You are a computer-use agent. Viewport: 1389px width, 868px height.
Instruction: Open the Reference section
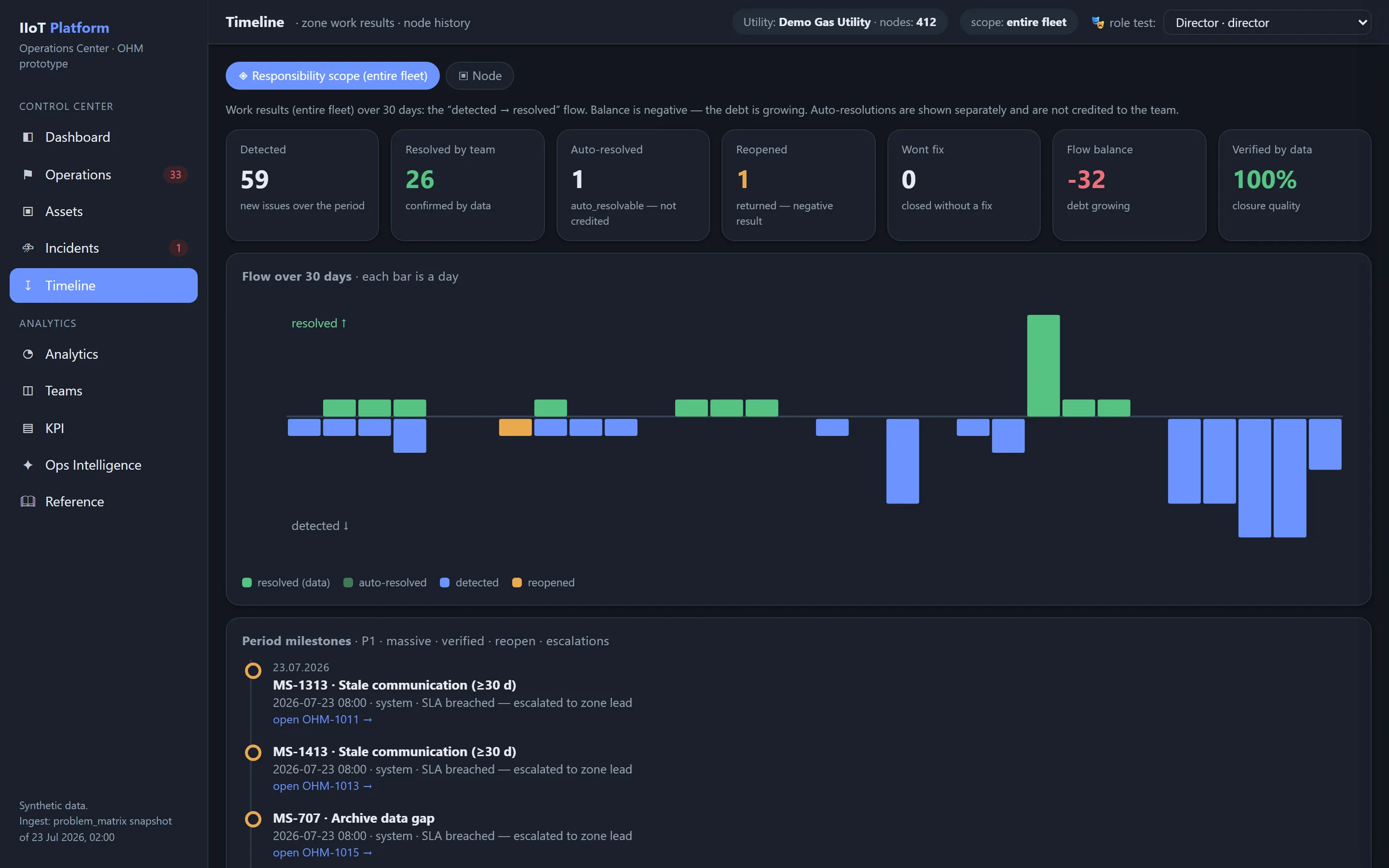pyautogui.click(x=103, y=502)
